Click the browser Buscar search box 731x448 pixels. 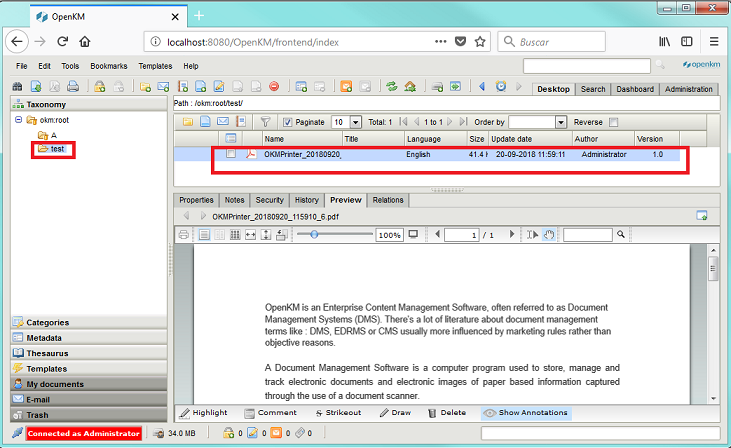(x=552, y=42)
